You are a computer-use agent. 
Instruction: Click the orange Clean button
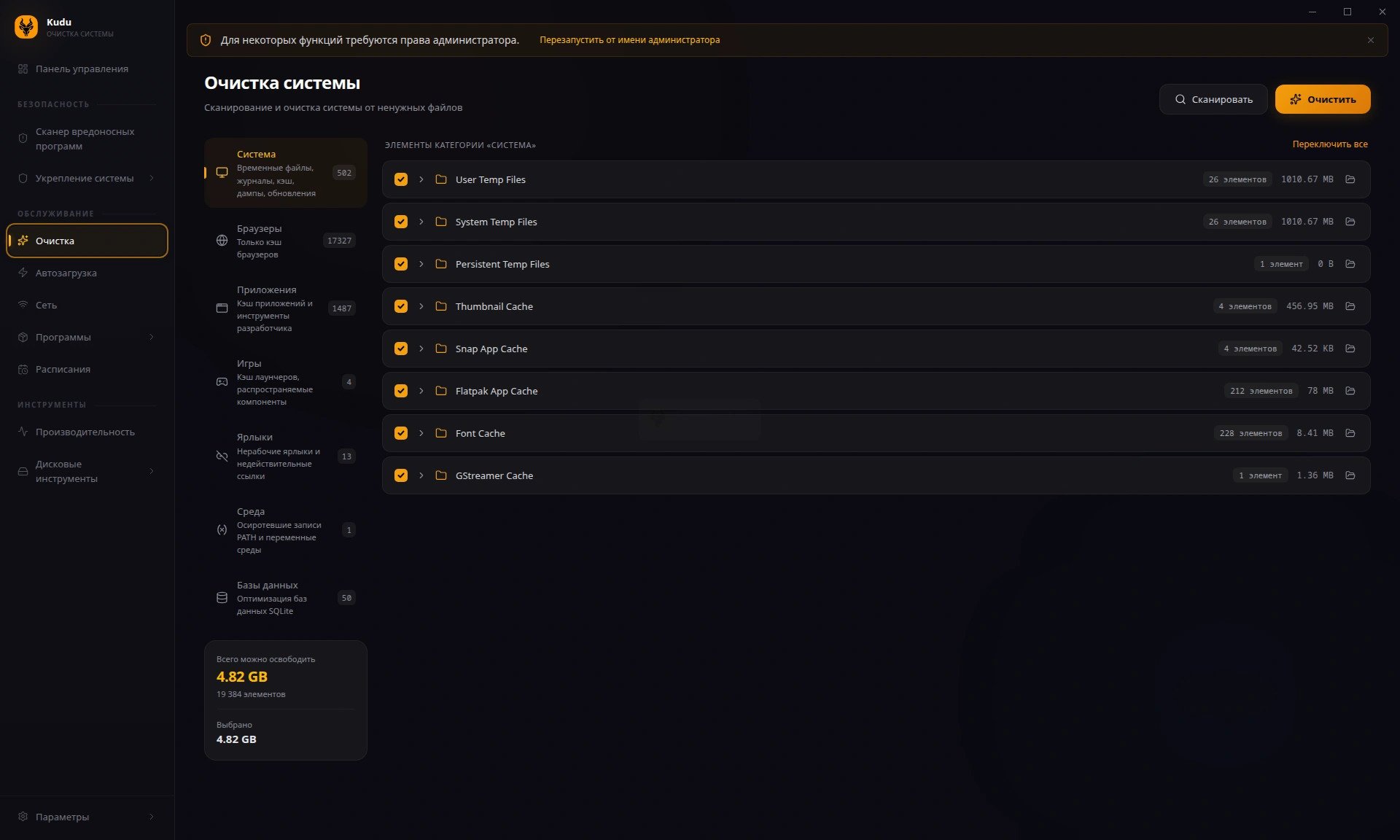tap(1322, 99)
